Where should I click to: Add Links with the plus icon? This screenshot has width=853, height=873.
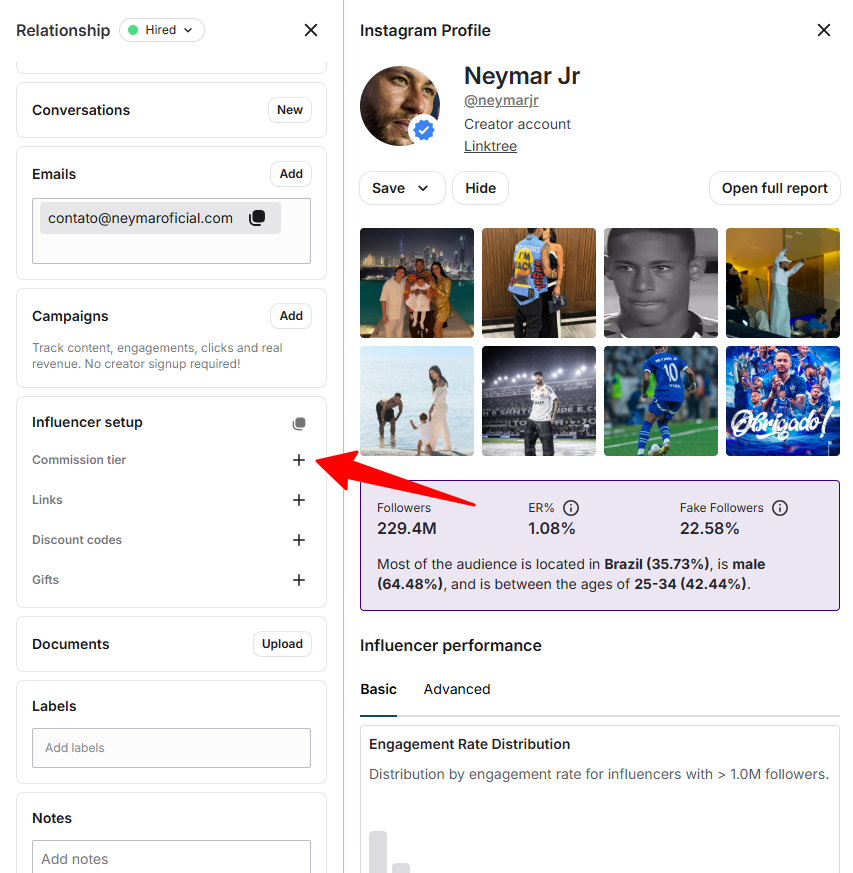[299, 500]
